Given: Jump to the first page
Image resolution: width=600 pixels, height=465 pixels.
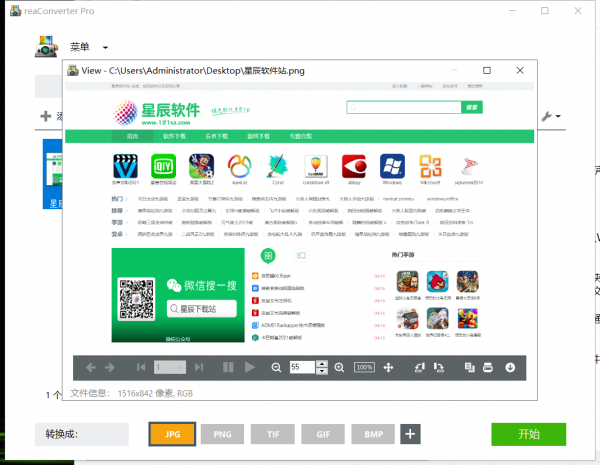Looking at the screenshot, I should 141,367.
